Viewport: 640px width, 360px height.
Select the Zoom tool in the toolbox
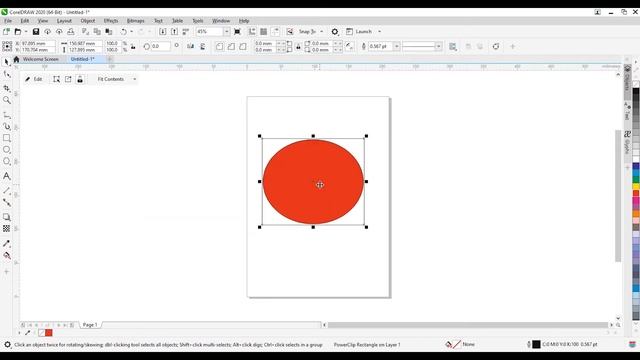point(7,100)
